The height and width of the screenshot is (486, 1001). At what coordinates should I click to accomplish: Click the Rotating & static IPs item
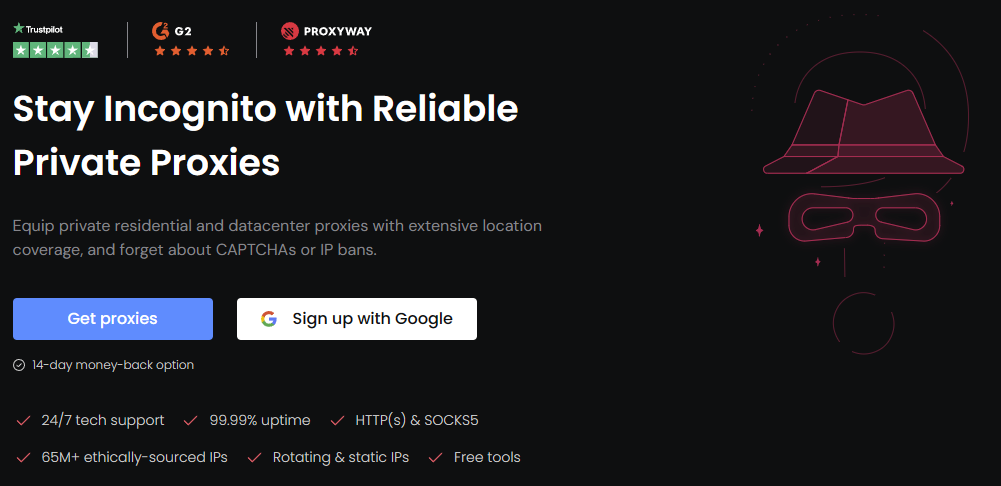[341, 457]
